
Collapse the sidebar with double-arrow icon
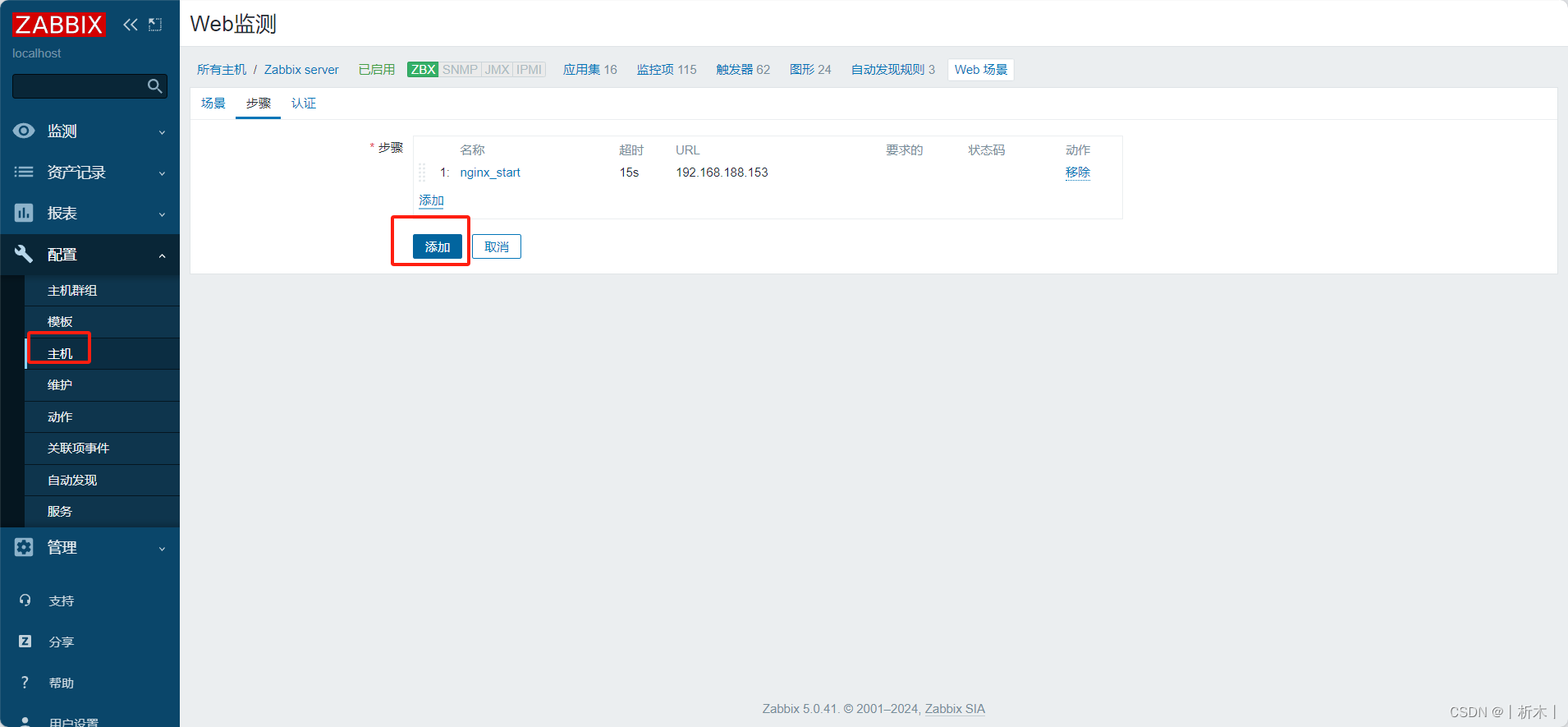(131, 25)
